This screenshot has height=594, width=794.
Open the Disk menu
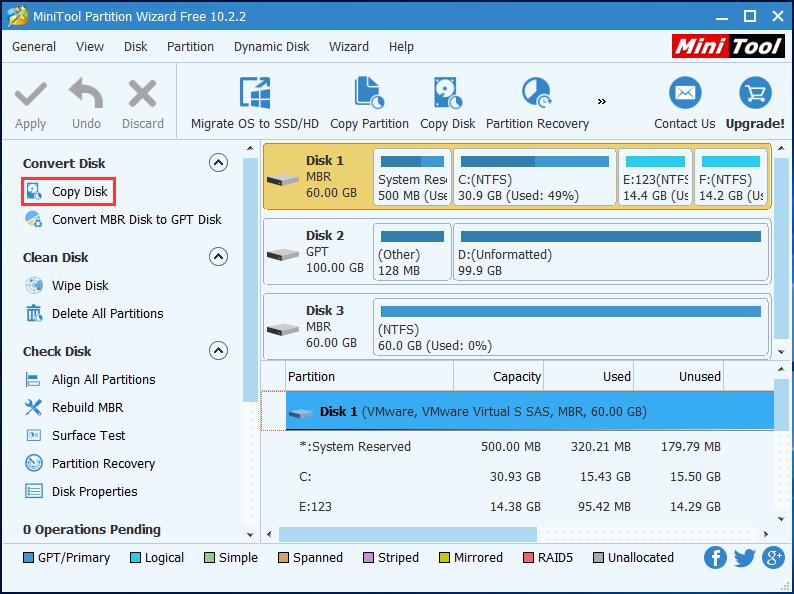click(135, 47)
